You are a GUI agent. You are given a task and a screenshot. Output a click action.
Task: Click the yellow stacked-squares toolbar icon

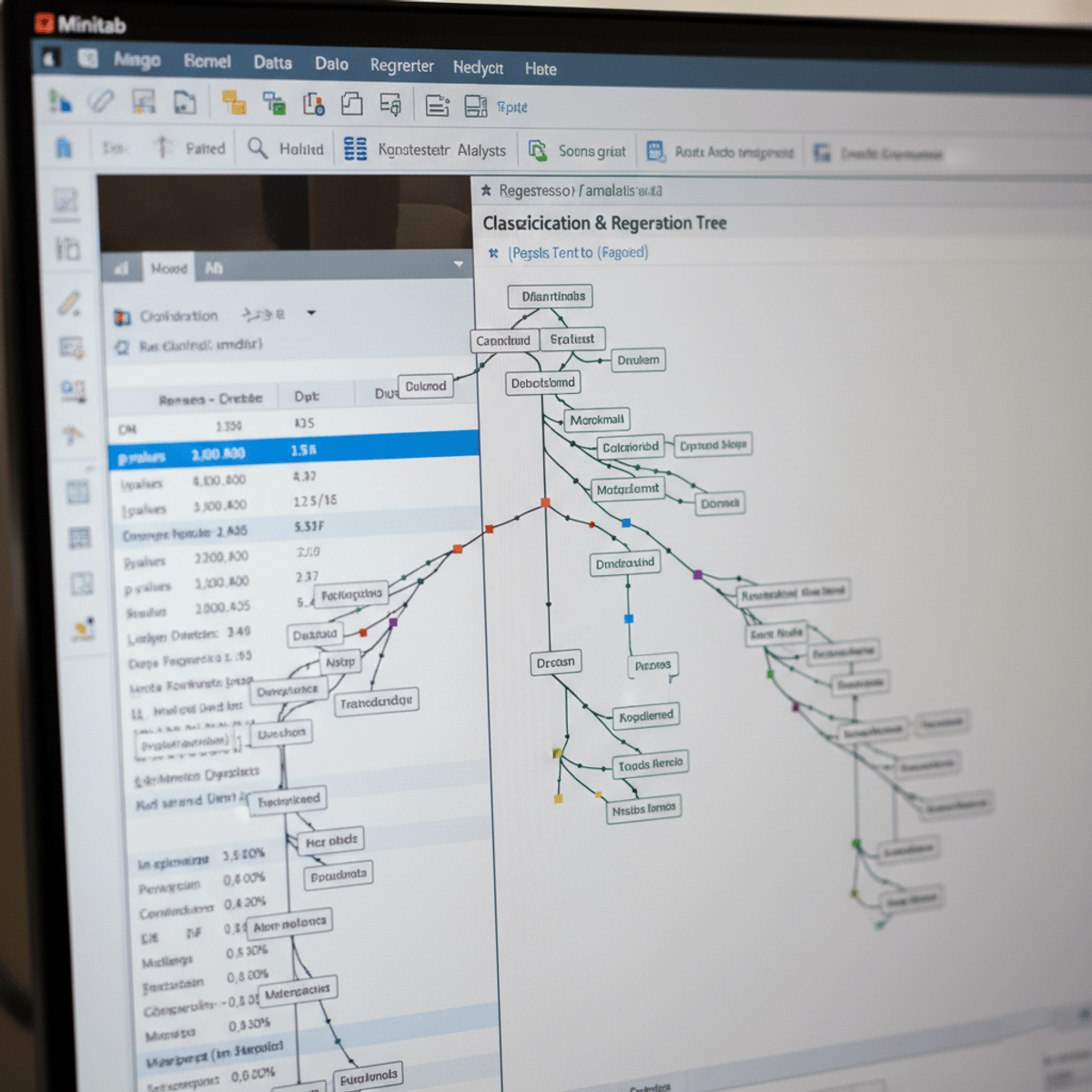point(234,103)
